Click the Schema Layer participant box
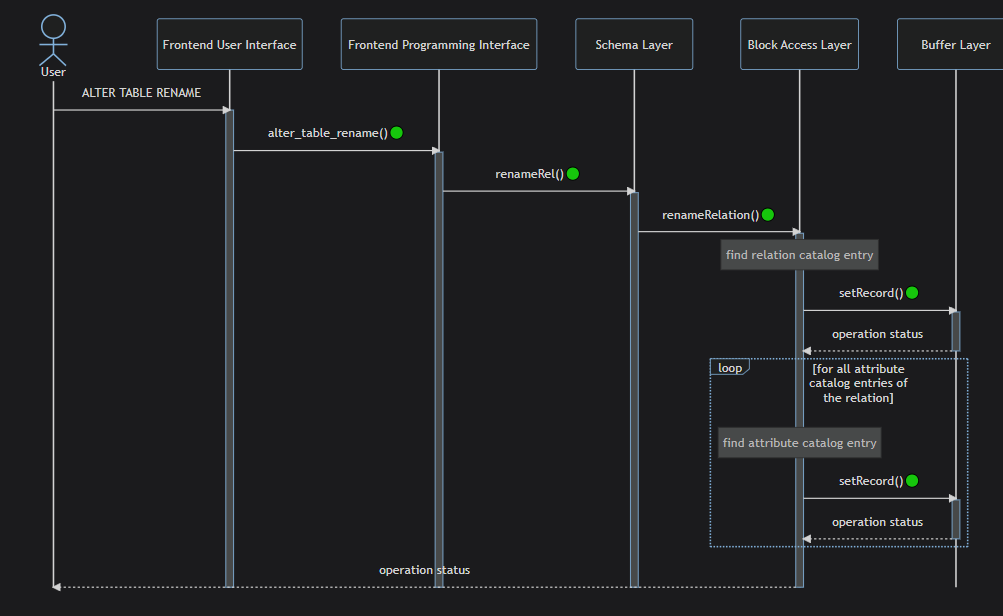The image size is (1003, 616). pyautogui.click(x=634, y=44)
